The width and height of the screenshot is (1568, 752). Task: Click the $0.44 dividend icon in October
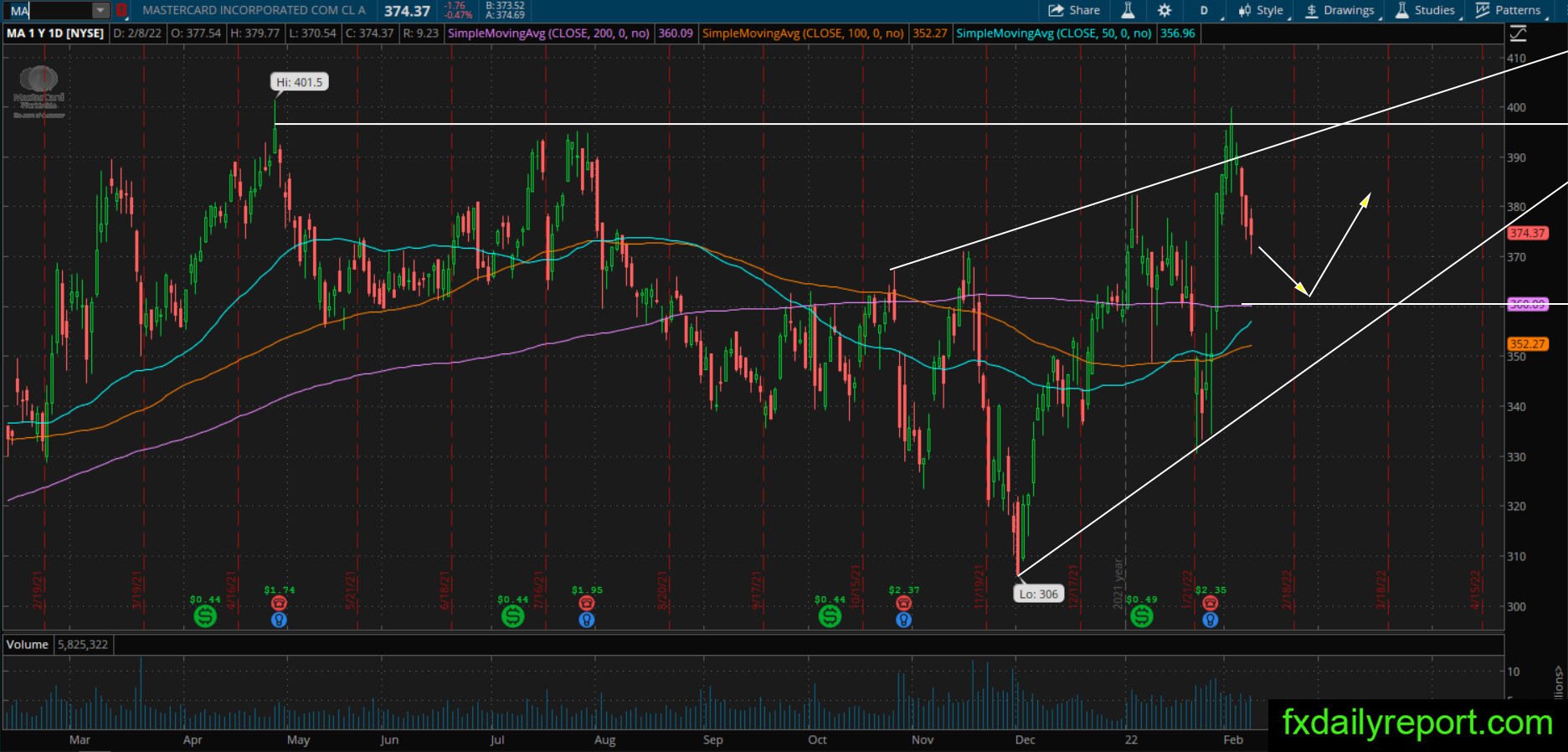pyautogui.click(x=830, y=616)
